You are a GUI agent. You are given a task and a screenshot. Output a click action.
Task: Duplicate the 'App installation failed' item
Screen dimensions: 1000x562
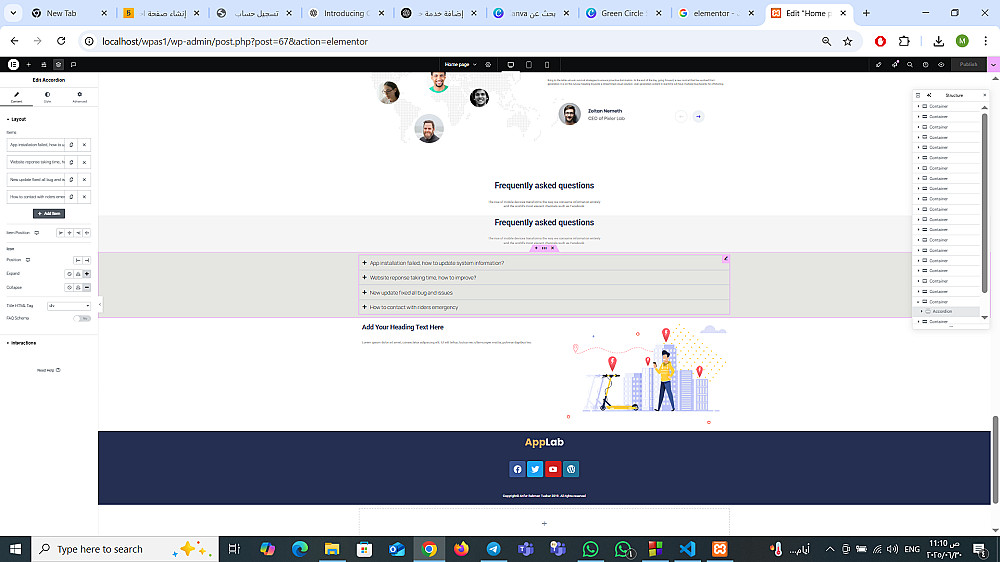point(71,145)
